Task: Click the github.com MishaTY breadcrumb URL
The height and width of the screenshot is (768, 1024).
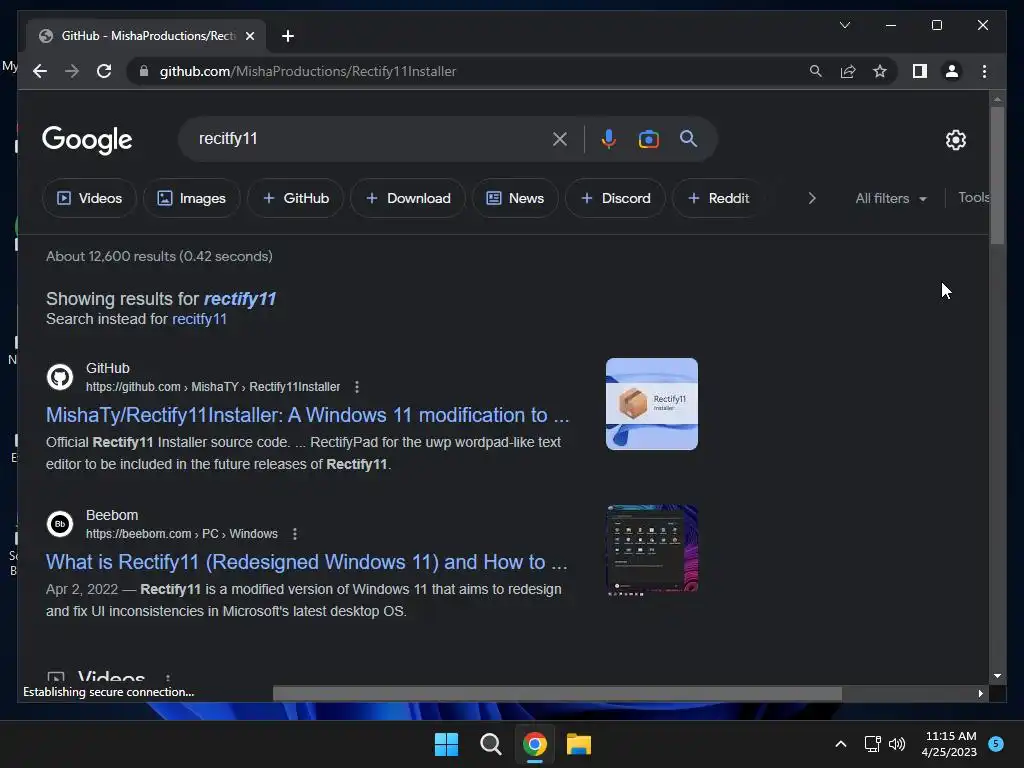Action: click(213, 387)
